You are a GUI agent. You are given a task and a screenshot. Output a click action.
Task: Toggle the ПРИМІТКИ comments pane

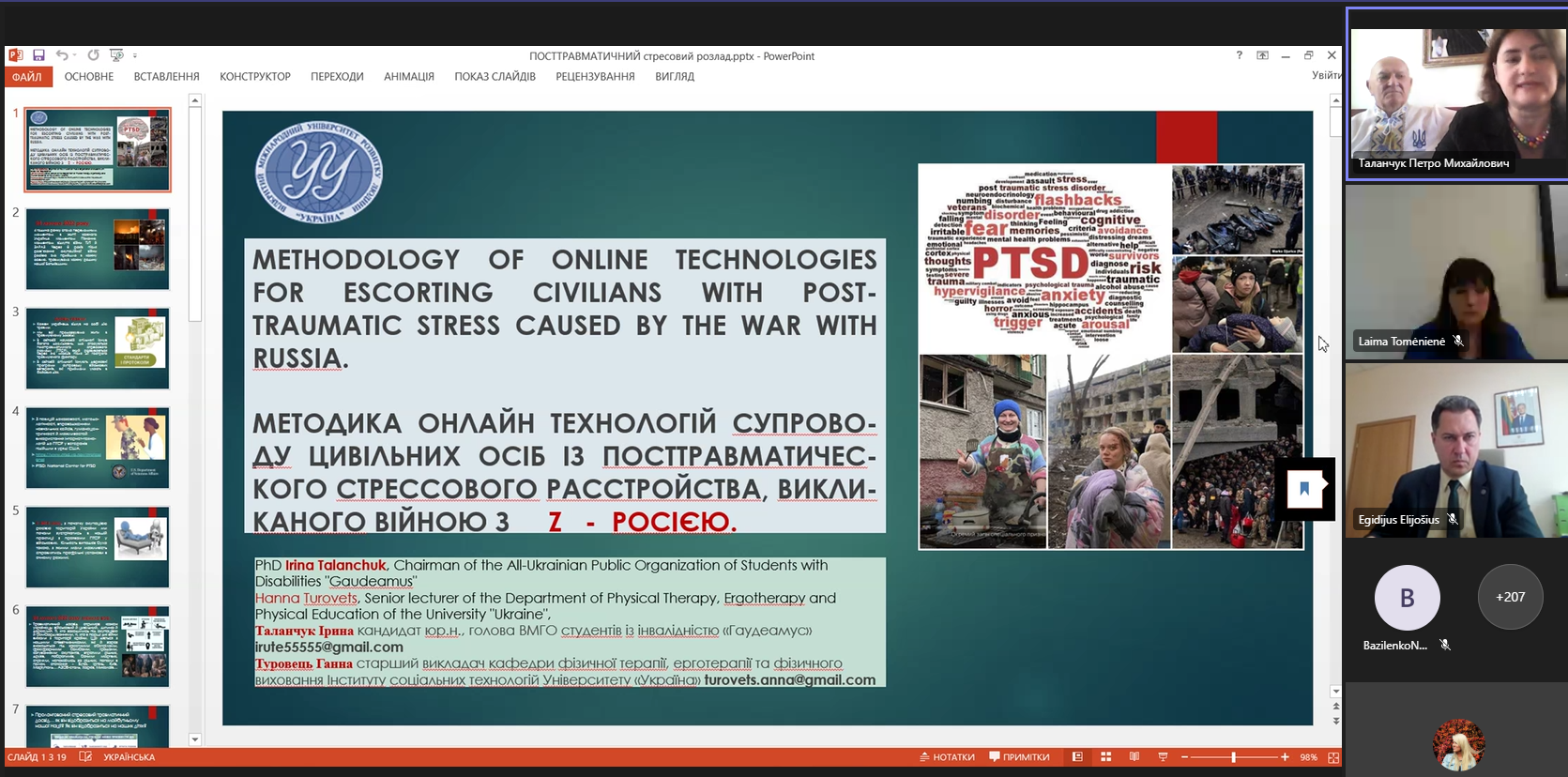tap(1019, 757)
